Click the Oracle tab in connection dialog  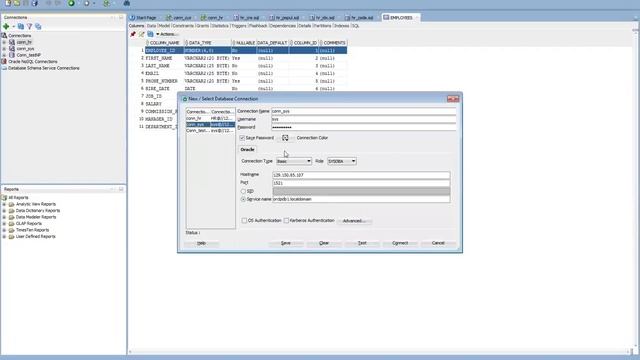coord(247,150)
